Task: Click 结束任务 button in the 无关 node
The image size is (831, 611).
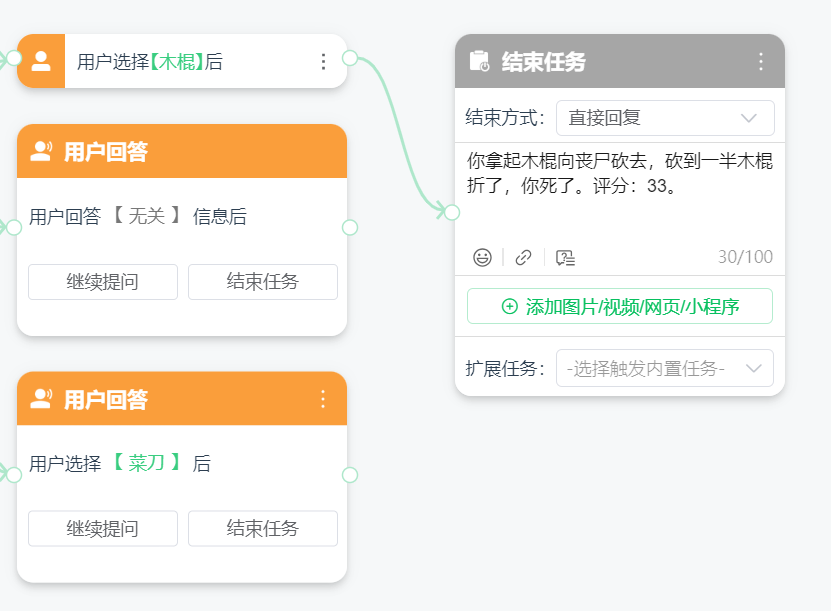Action: click(263, 282)
